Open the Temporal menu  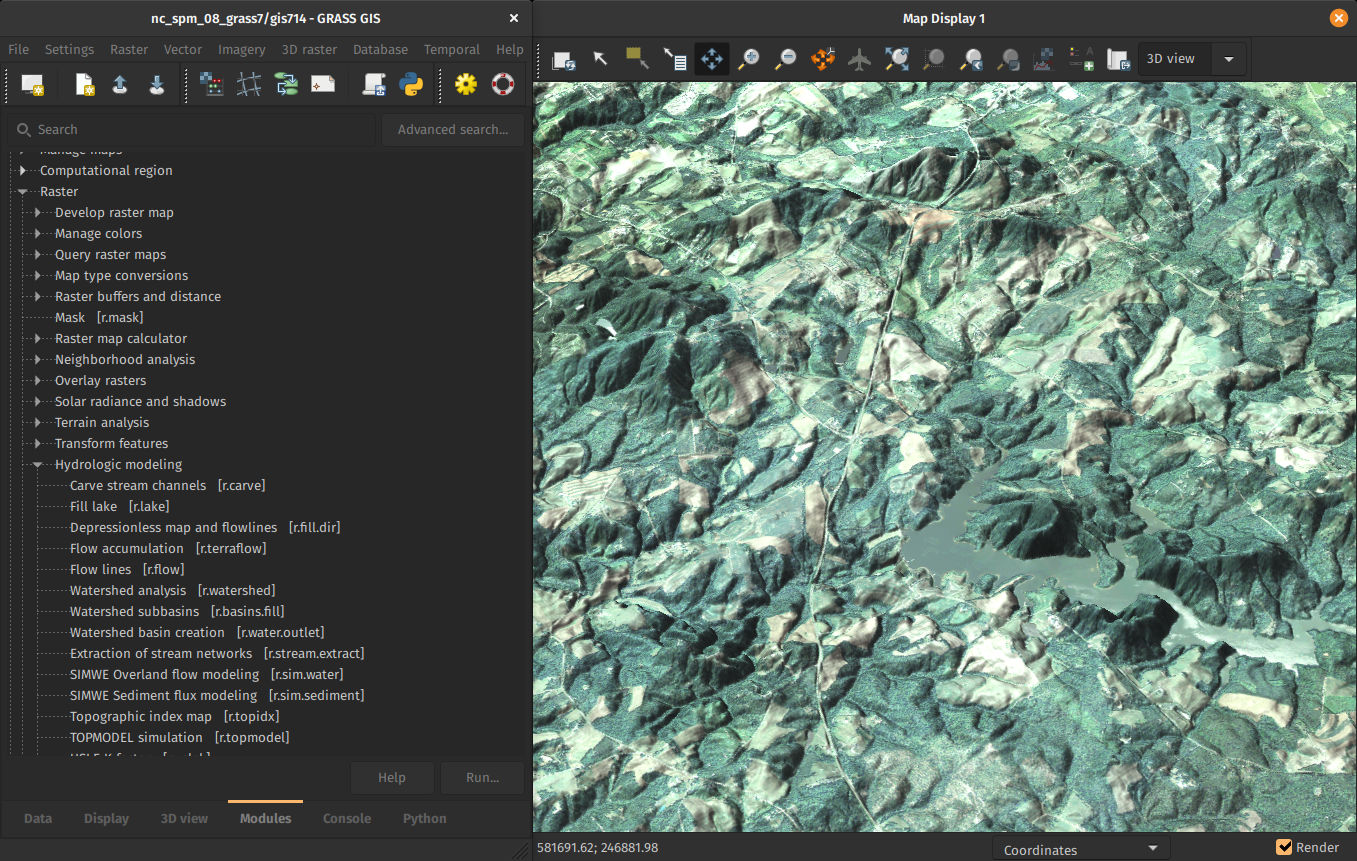pyautogui.click(x=452, y=49)
